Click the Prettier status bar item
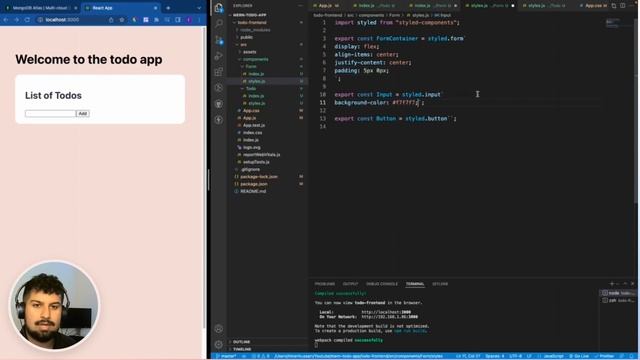 coord(604,356)
